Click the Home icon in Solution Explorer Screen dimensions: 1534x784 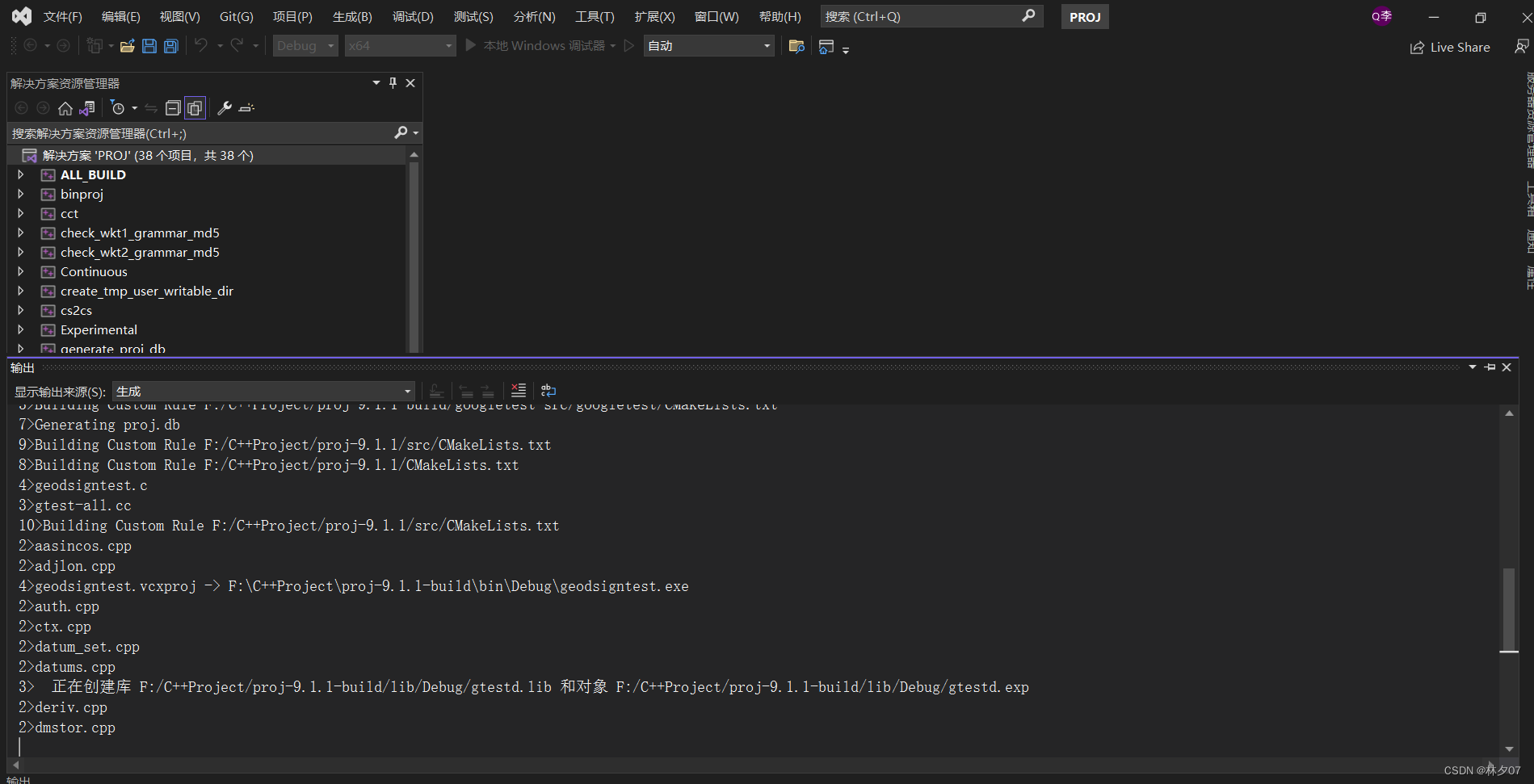(65, 107)
